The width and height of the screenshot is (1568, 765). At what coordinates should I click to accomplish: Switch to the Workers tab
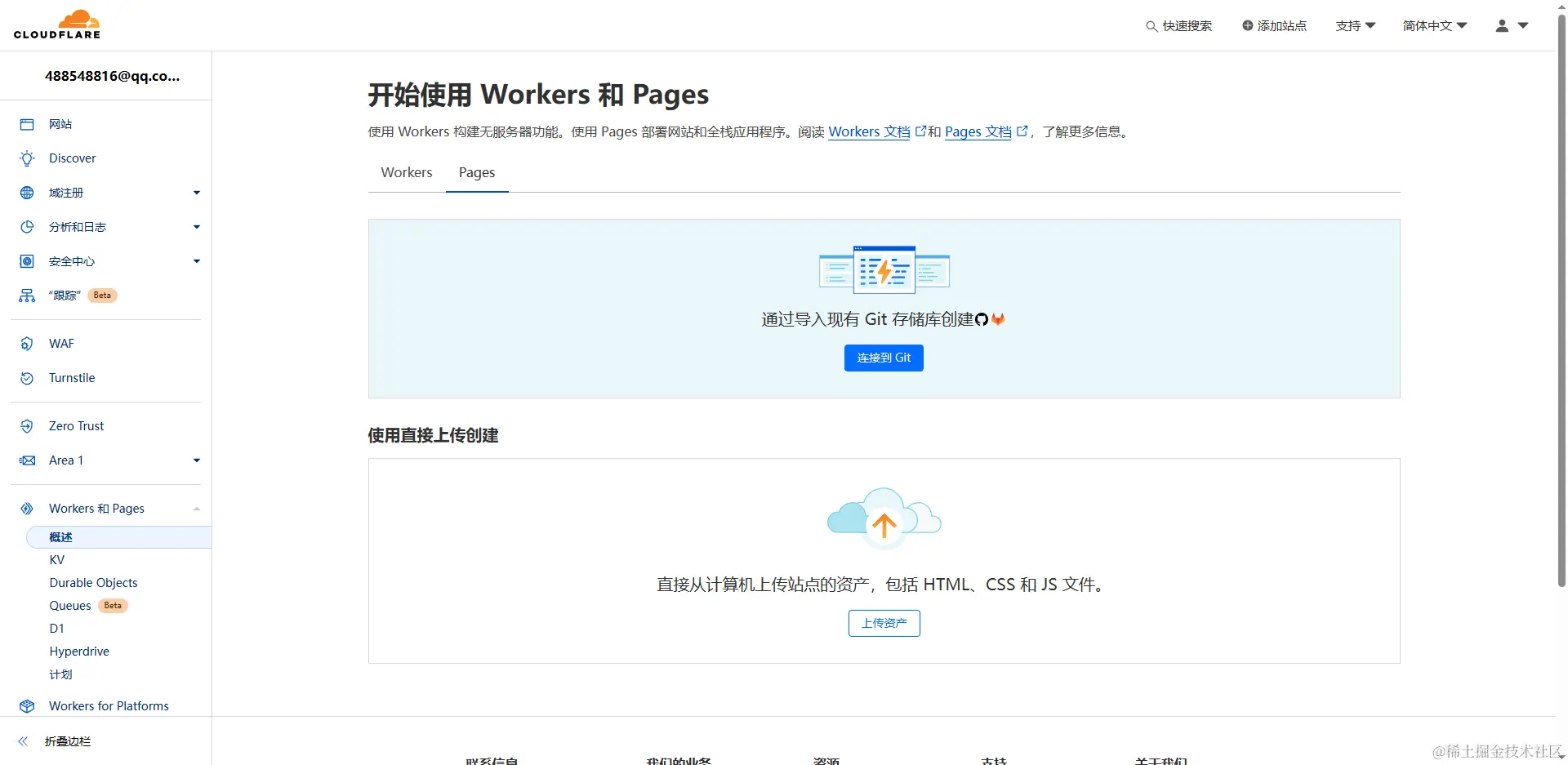click(x=407, y=172)
